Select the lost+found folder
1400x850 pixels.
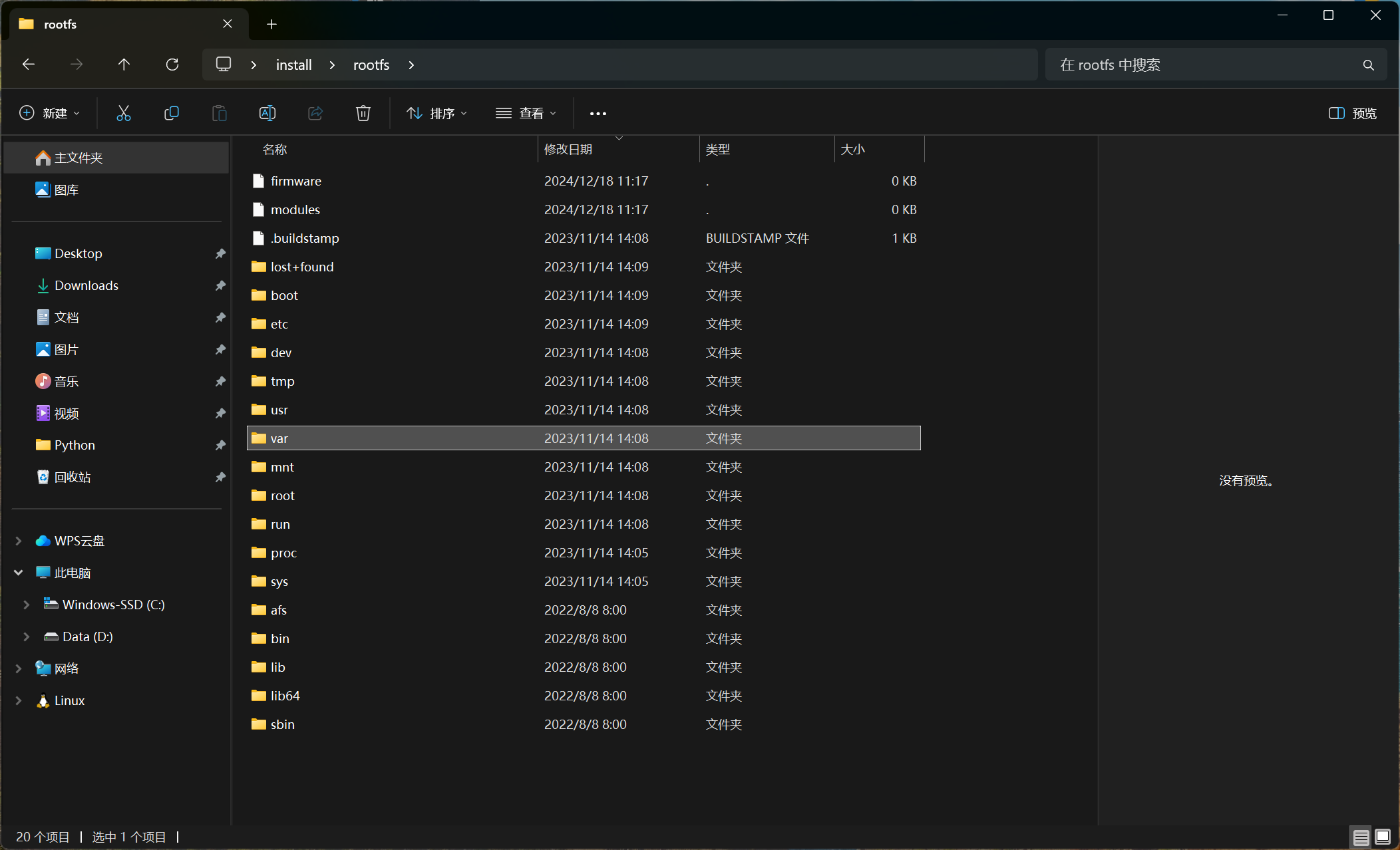[x=584, y=267]
